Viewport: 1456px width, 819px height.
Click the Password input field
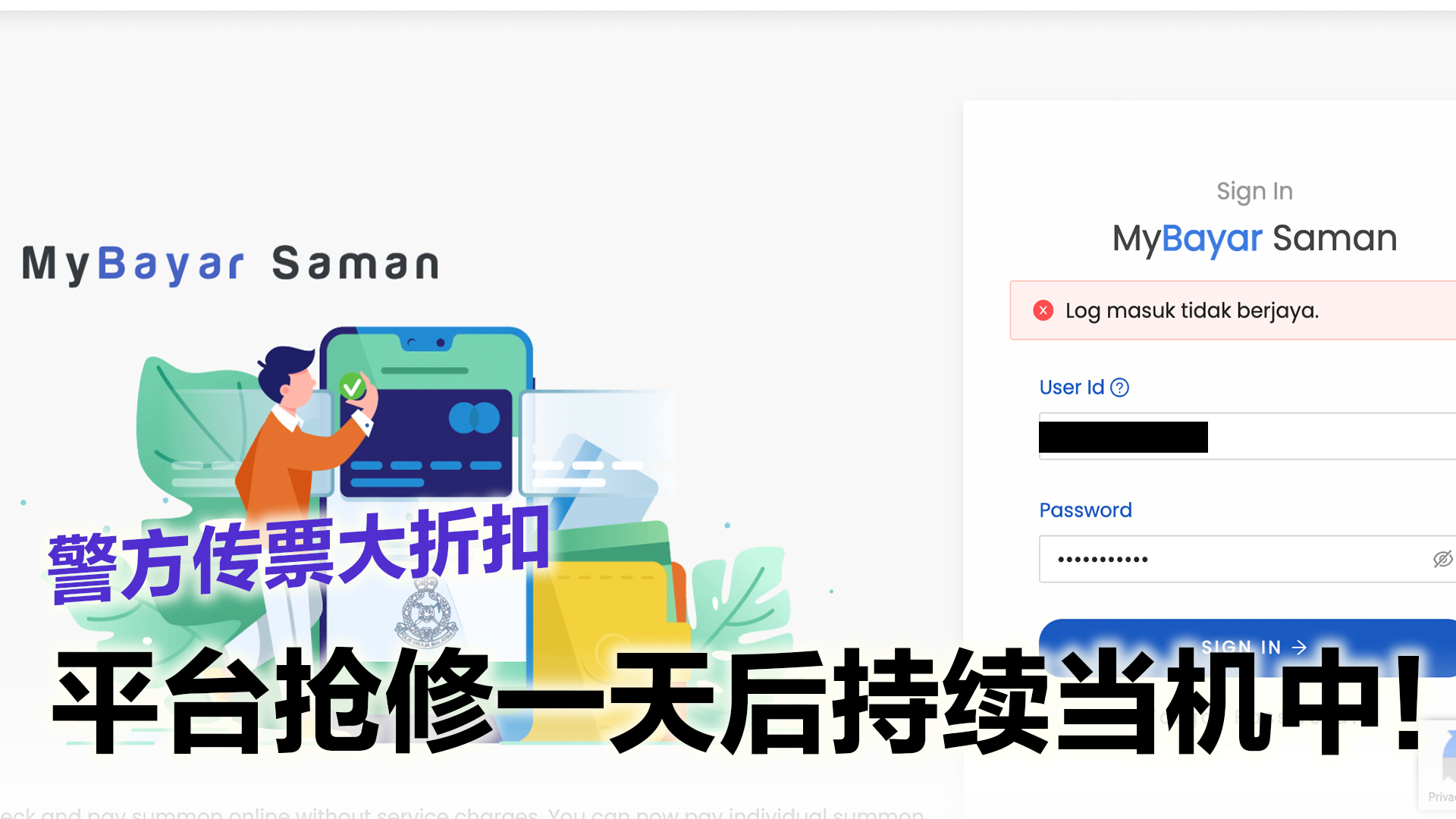[x=1247, y=559]
